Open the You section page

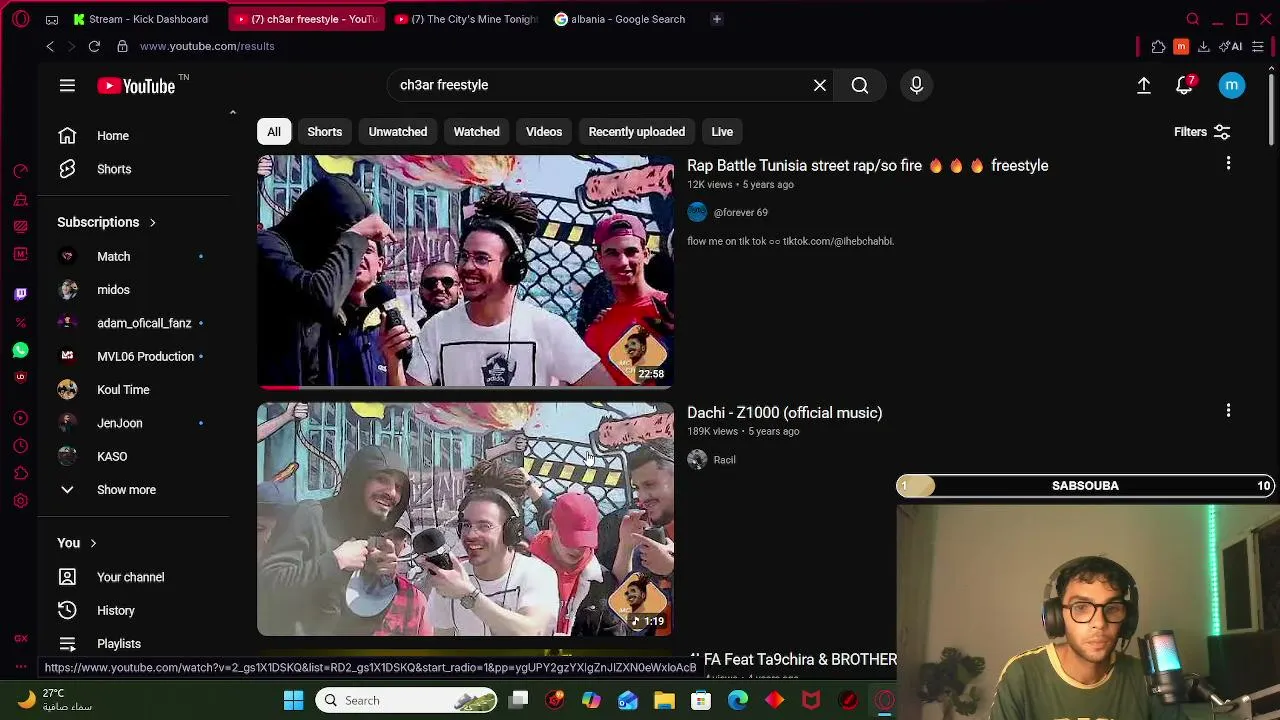[77, 543]
